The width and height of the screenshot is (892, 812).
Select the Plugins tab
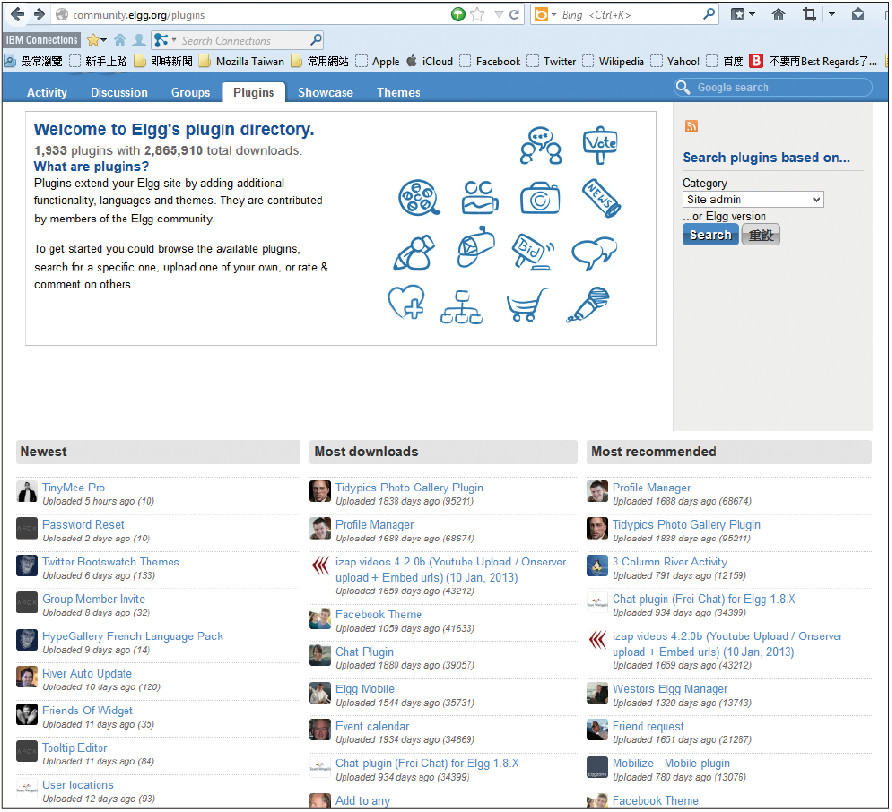coord(253,93)
